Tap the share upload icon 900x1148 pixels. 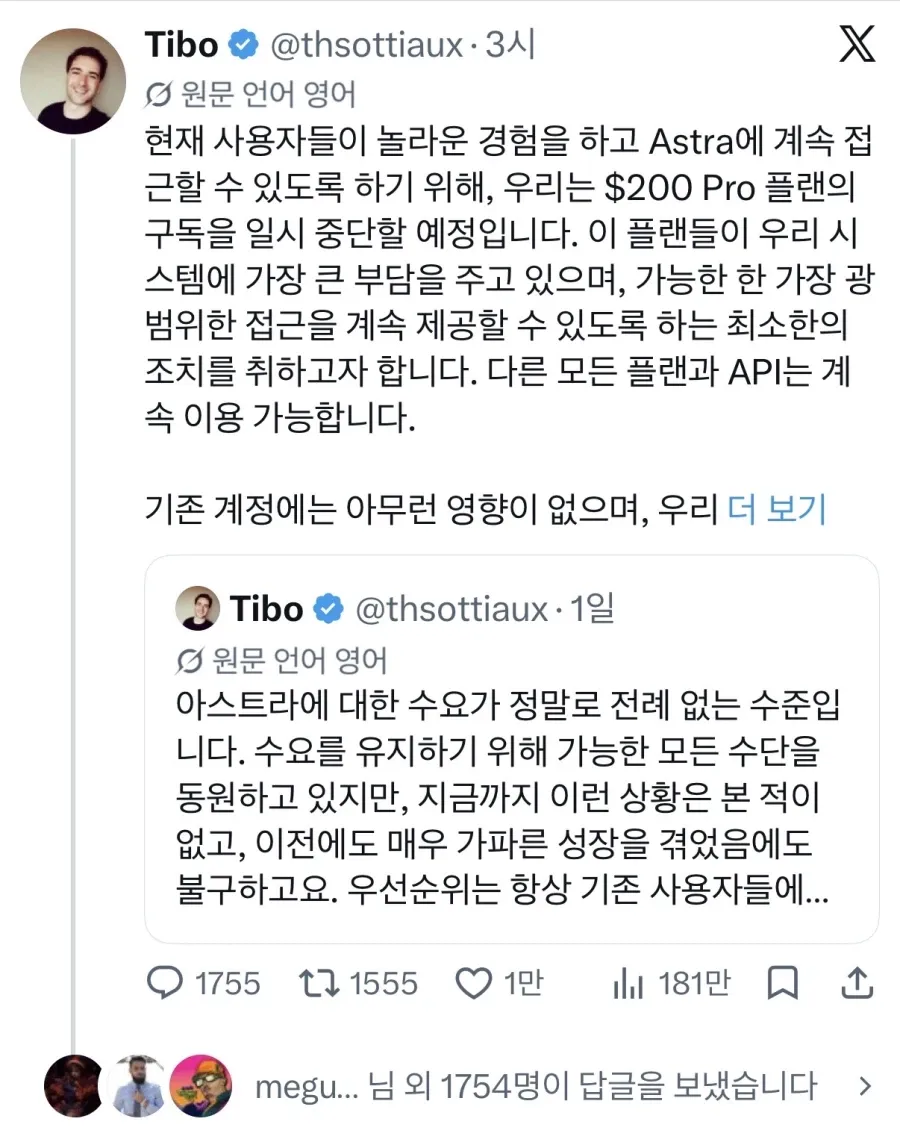[x=857, y=982]
